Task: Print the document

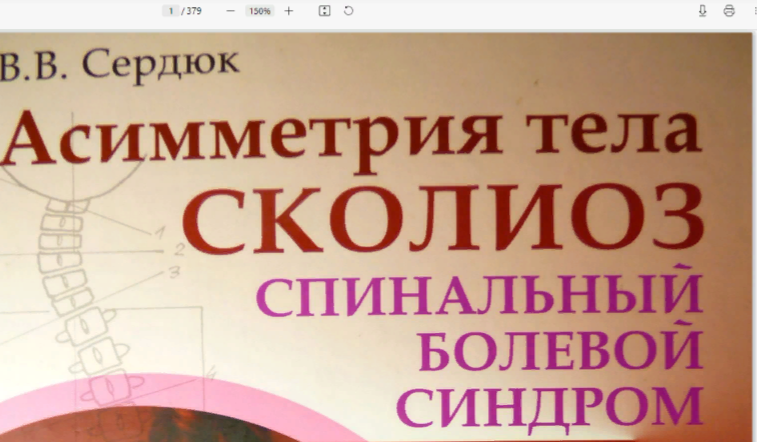Action: 729,11
